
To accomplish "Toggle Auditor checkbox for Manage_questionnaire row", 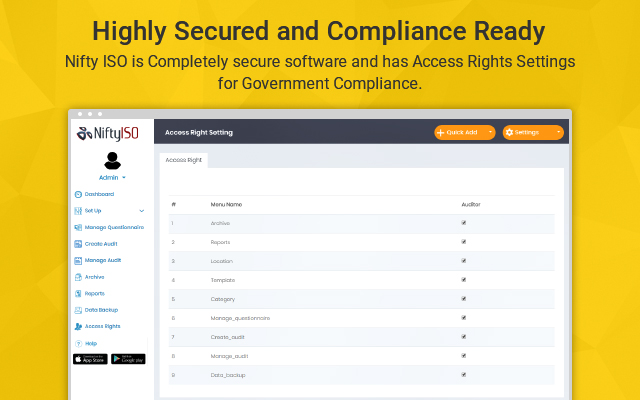I will coord(464,318).
